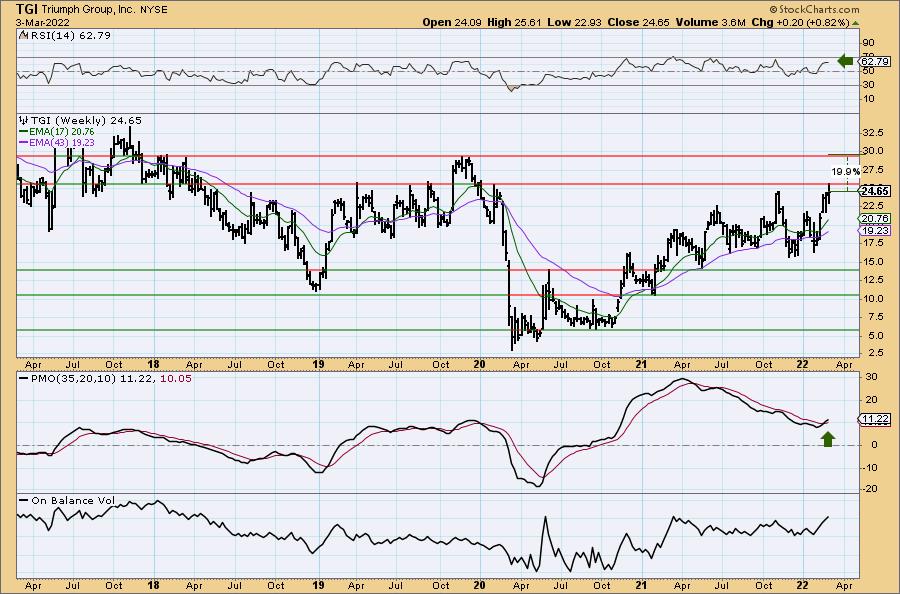The width and height of the screenshot is (900, 594).
Task: Click the TGI (Weekly) 24.65 legend label
Action: 86,121
